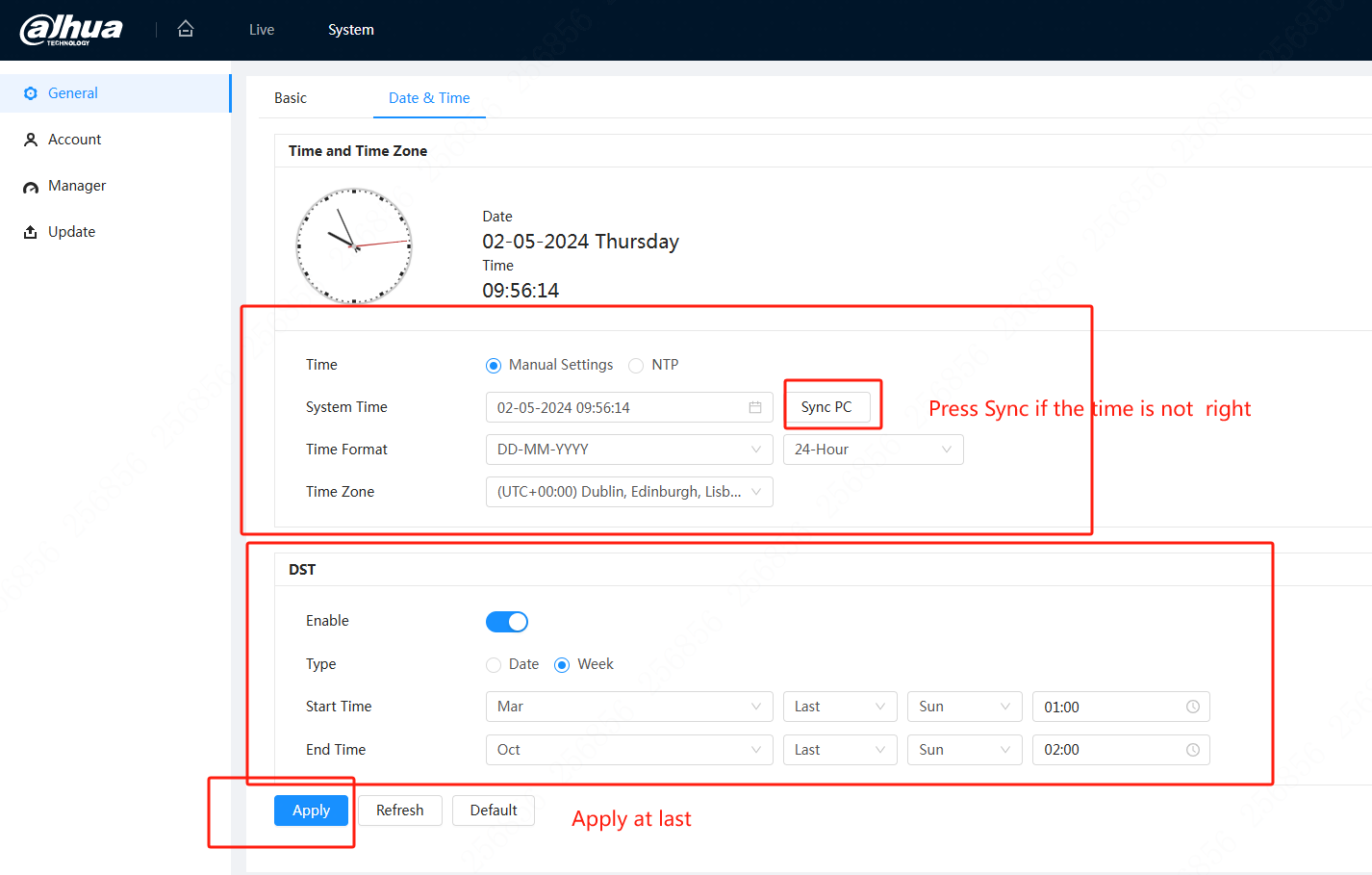Choose Date as the DST type
1372x875 pixels.
click(493, 664)
